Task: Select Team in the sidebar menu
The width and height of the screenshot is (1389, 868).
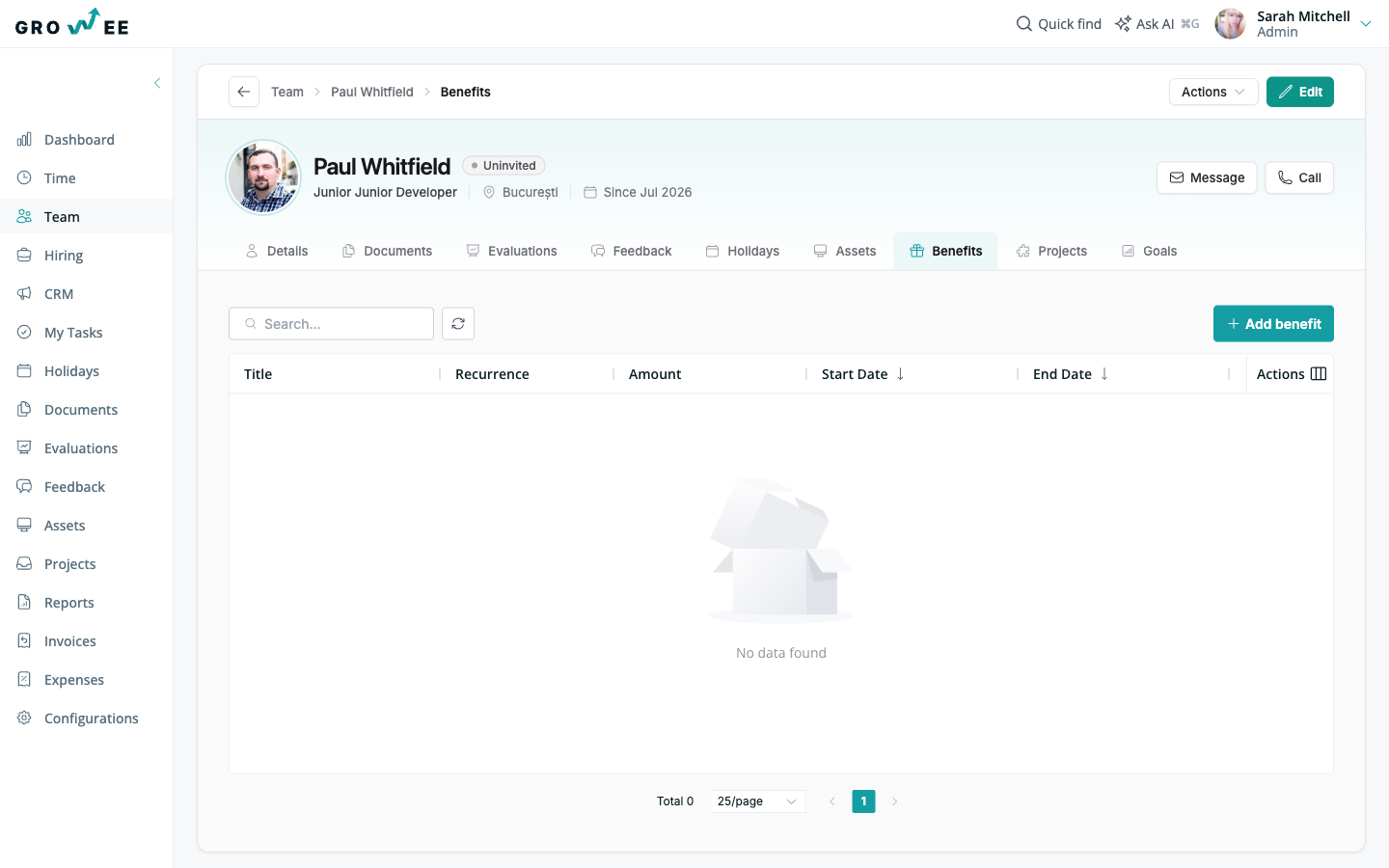Action: [87, 217]
